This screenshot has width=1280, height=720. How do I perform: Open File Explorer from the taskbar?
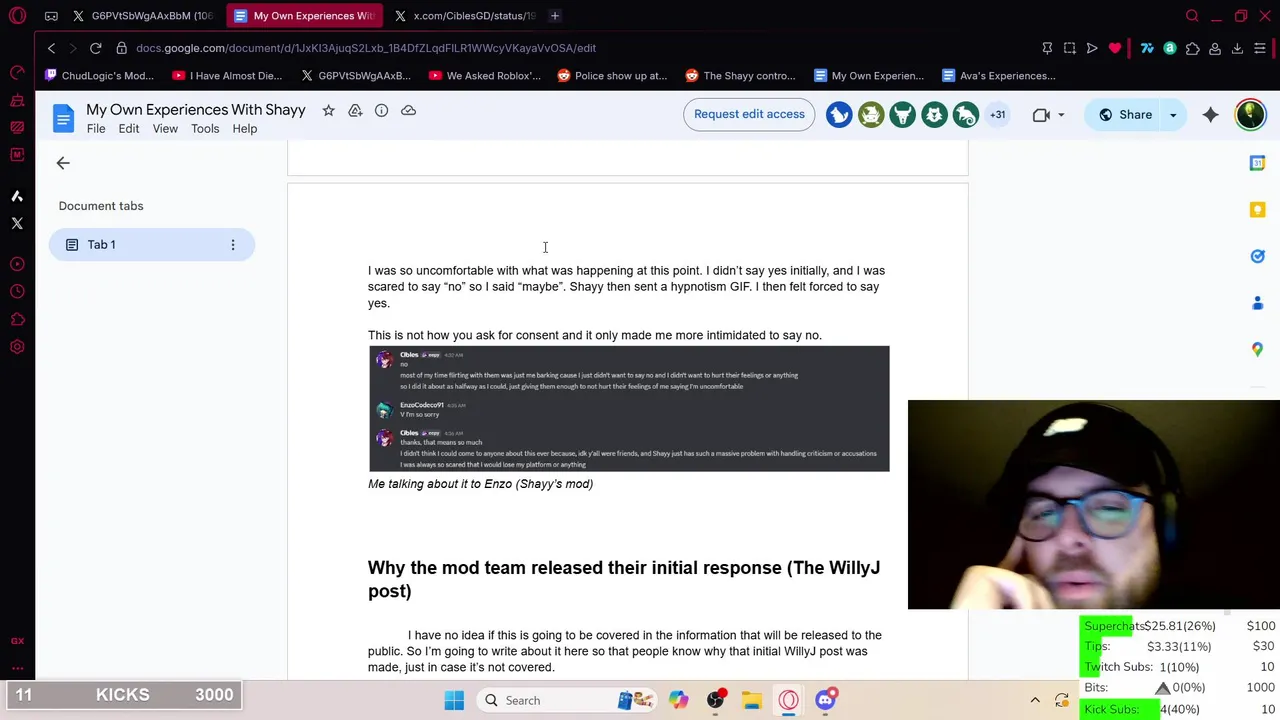[752, 700]
